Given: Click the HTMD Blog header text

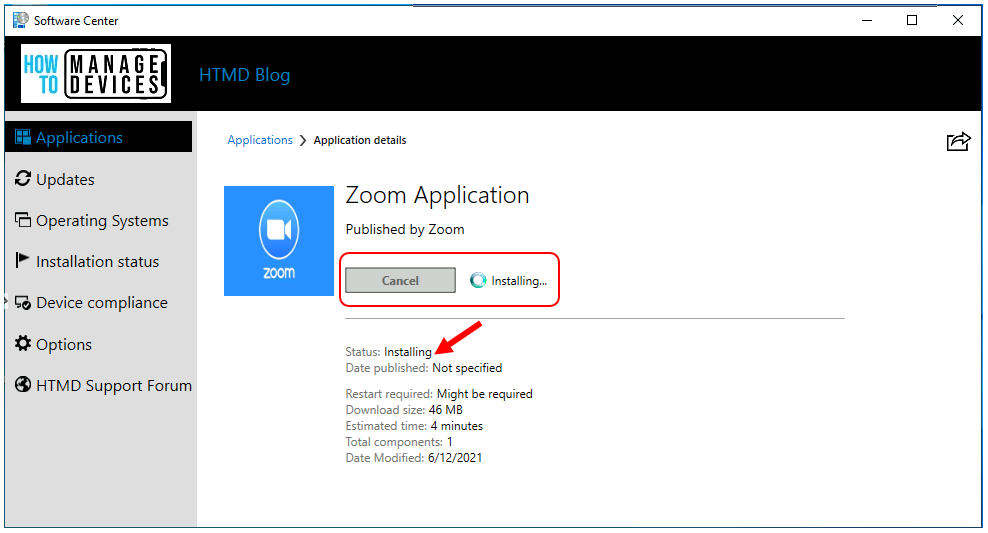Looking at the screenshot, I should pos(244,75).
